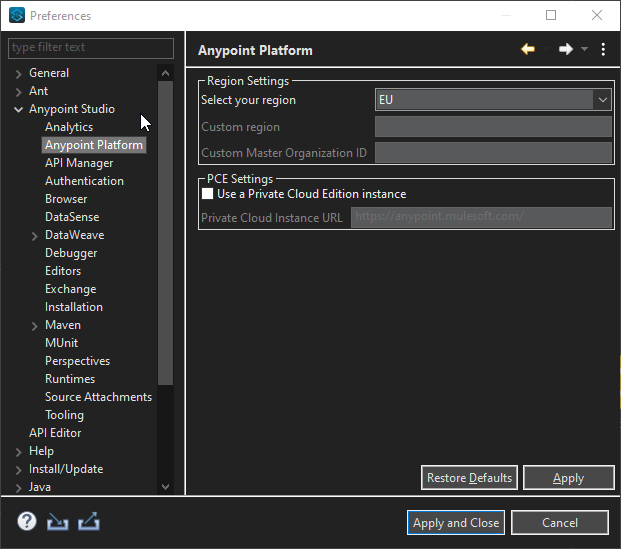Select Source Attachments in the tree
The image size is (622, 549).
click(98, 397)
